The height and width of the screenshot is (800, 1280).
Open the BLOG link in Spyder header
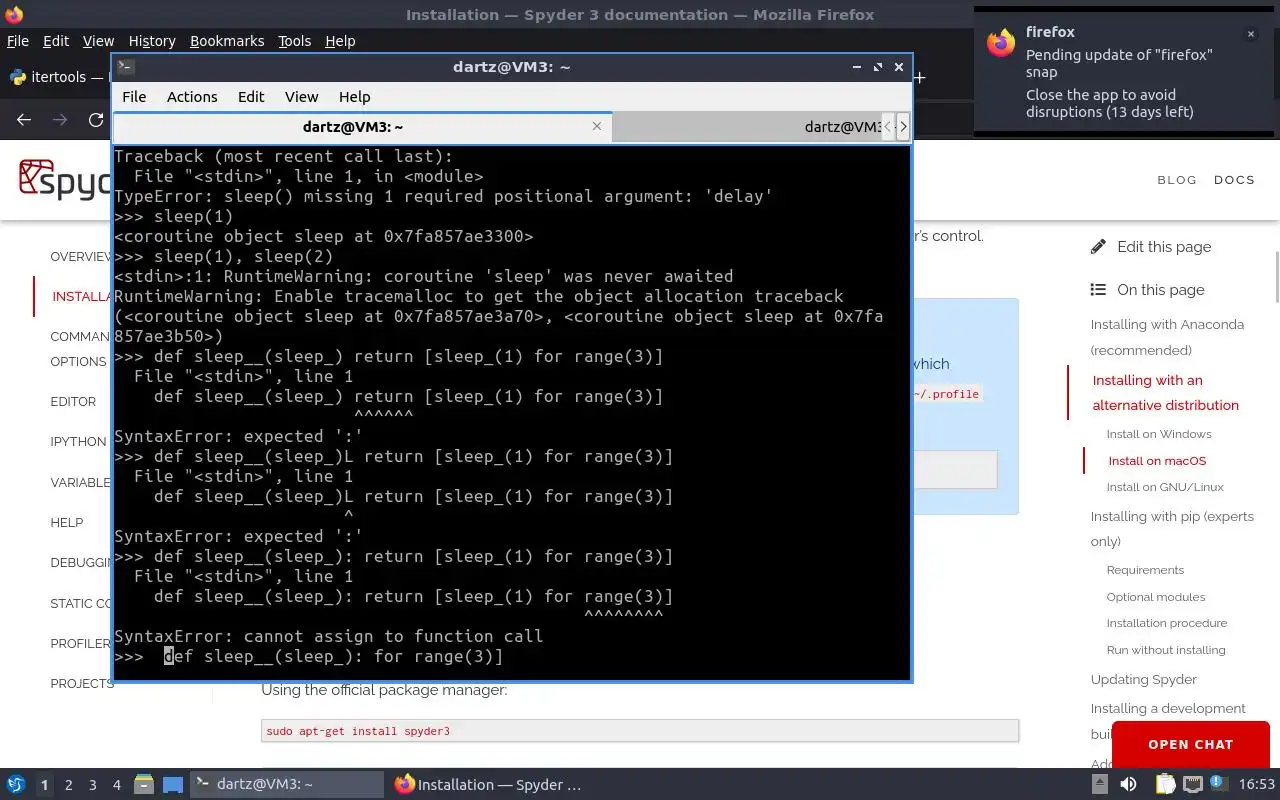(1177, 180)
